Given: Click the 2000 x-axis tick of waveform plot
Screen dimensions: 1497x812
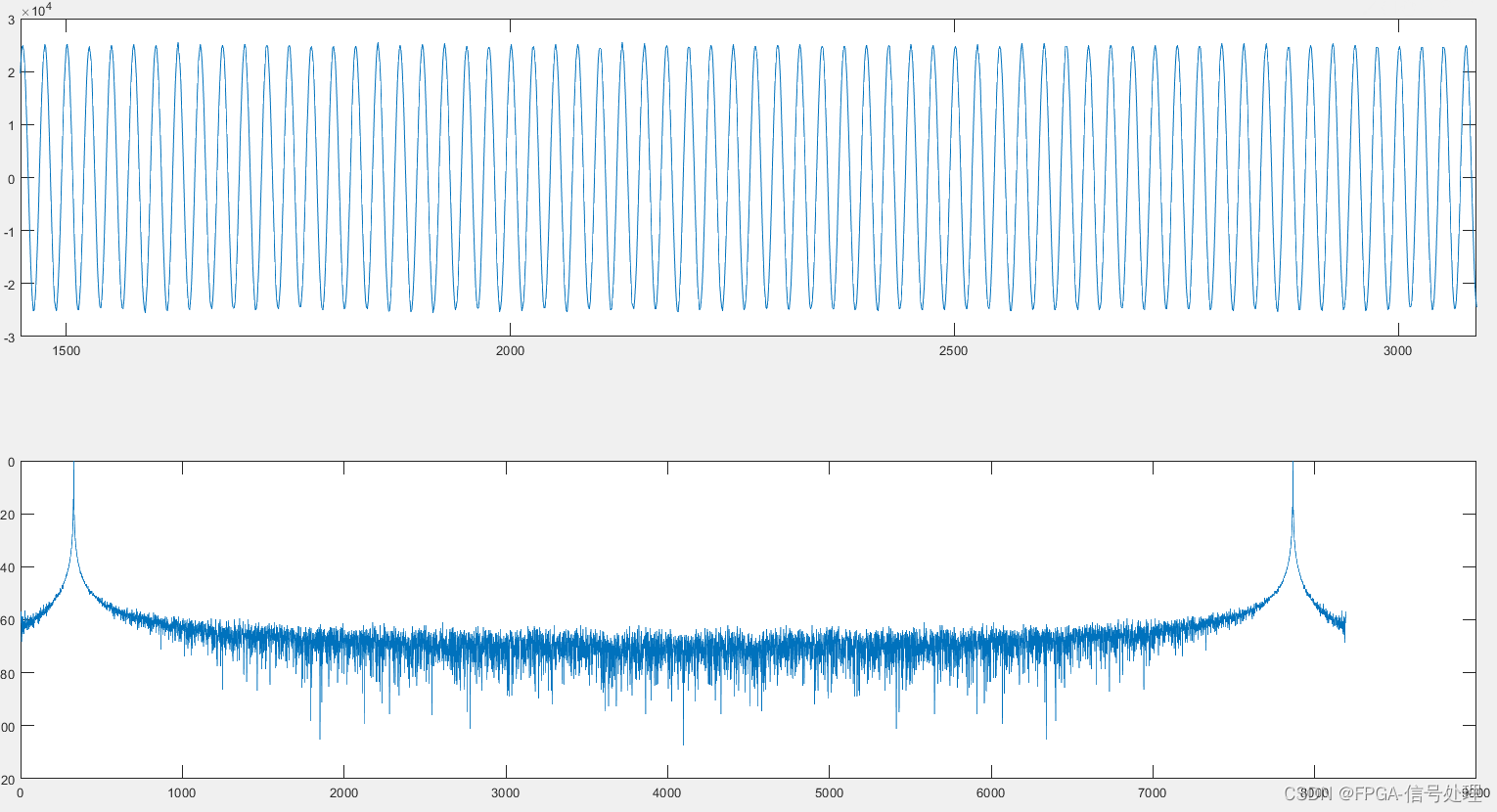Looking at the screenshot, I should [x=510, y=351].
